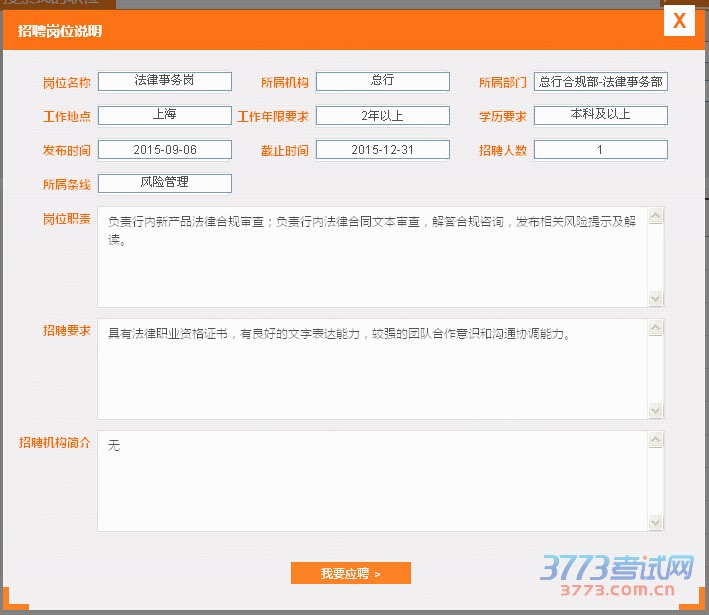Click the 我要应聘 apply button
709x615 pixels.
click(350, 573)
